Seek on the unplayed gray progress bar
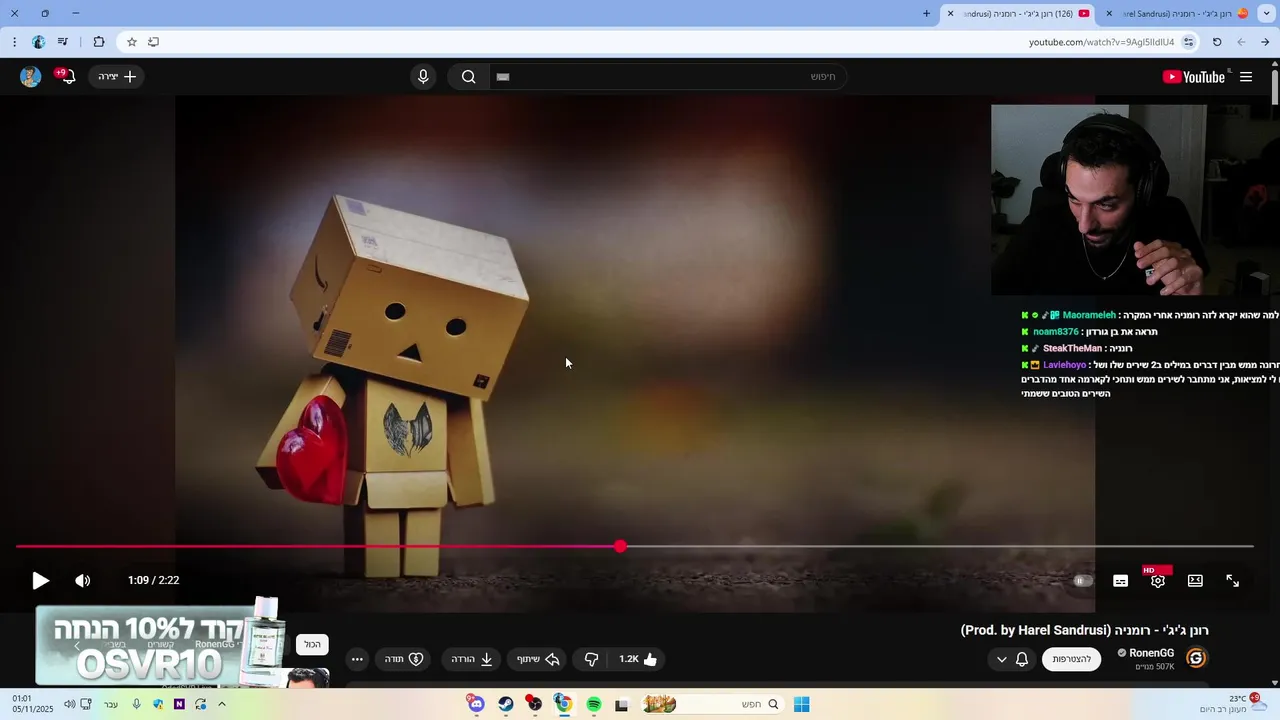 (x=938, y=546)
